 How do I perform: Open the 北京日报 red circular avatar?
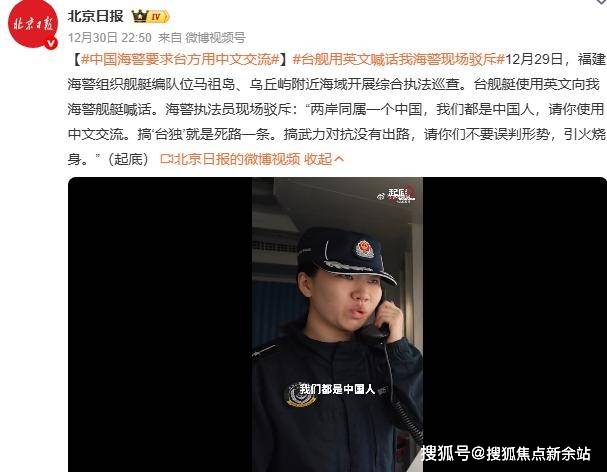[33, 24]
